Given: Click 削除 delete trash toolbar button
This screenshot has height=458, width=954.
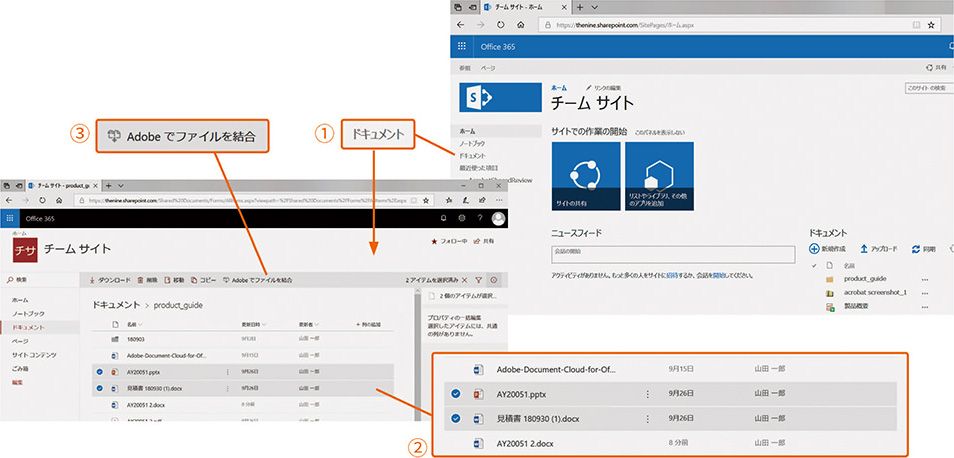Looking at the screenshot, I should [148, 280].
